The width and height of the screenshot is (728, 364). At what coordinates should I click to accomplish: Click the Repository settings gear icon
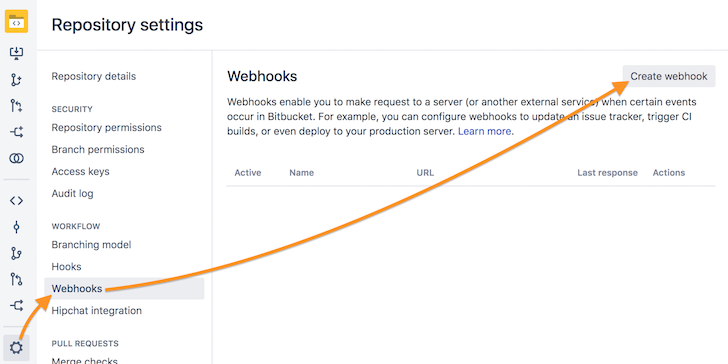point(16,348)
